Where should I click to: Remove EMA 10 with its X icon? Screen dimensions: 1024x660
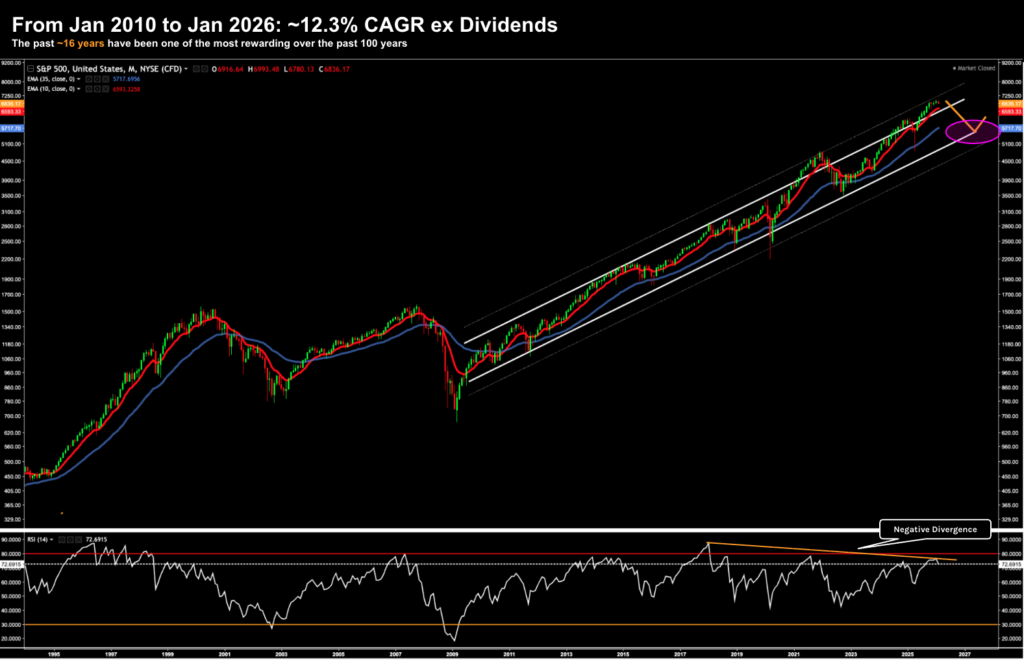105,88
